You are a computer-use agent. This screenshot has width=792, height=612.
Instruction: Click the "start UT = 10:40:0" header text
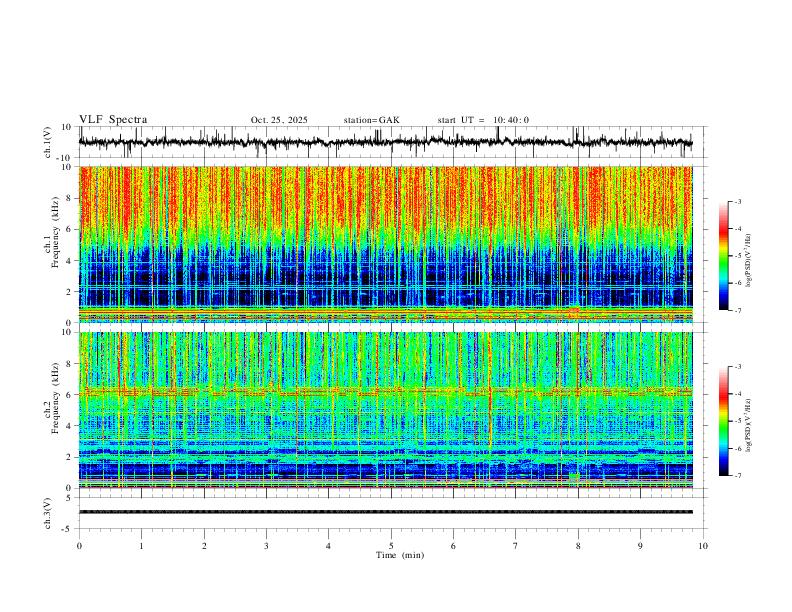tap(483, 120)
